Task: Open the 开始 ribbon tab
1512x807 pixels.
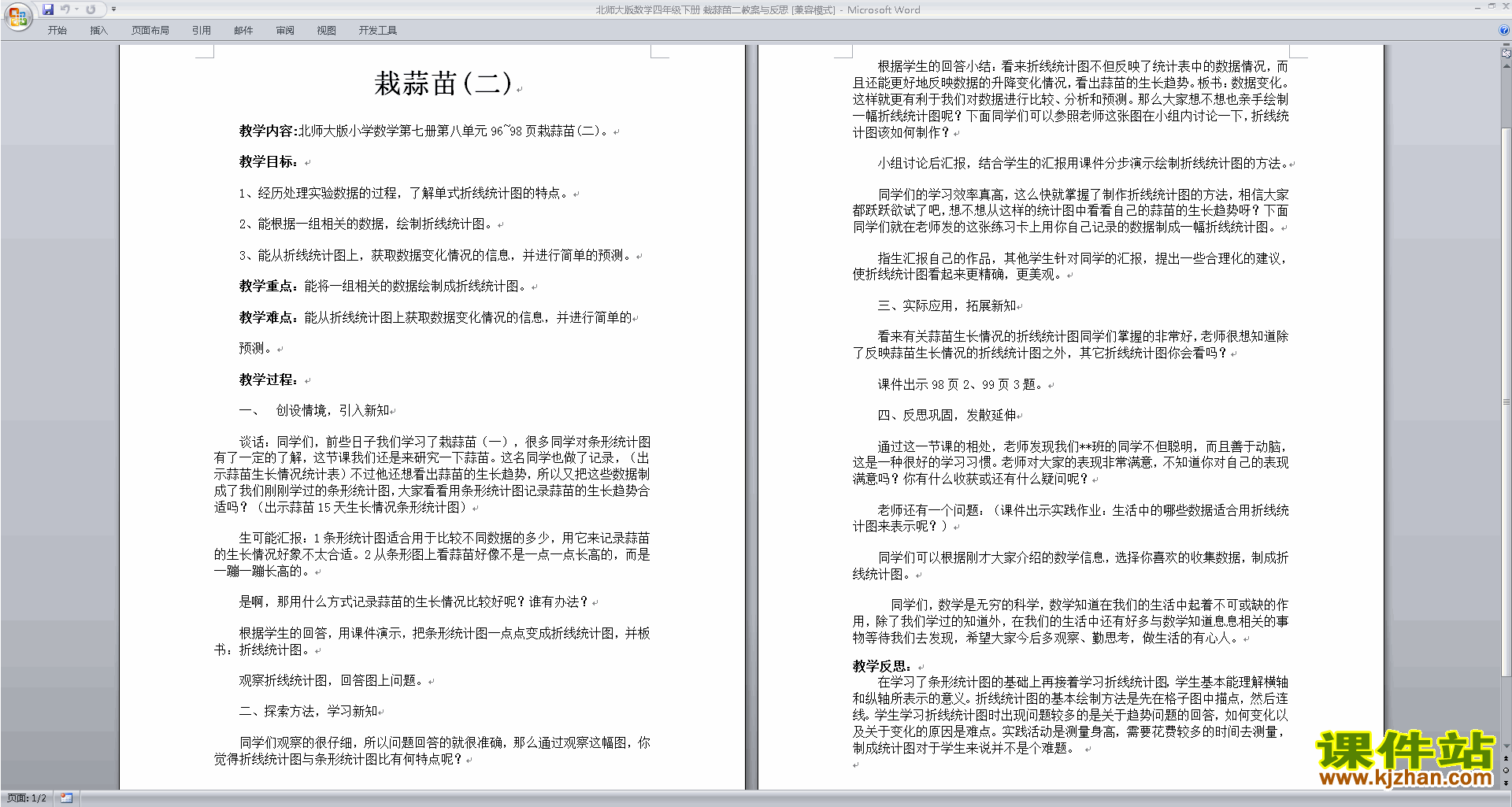Action: tap(57, 30)
